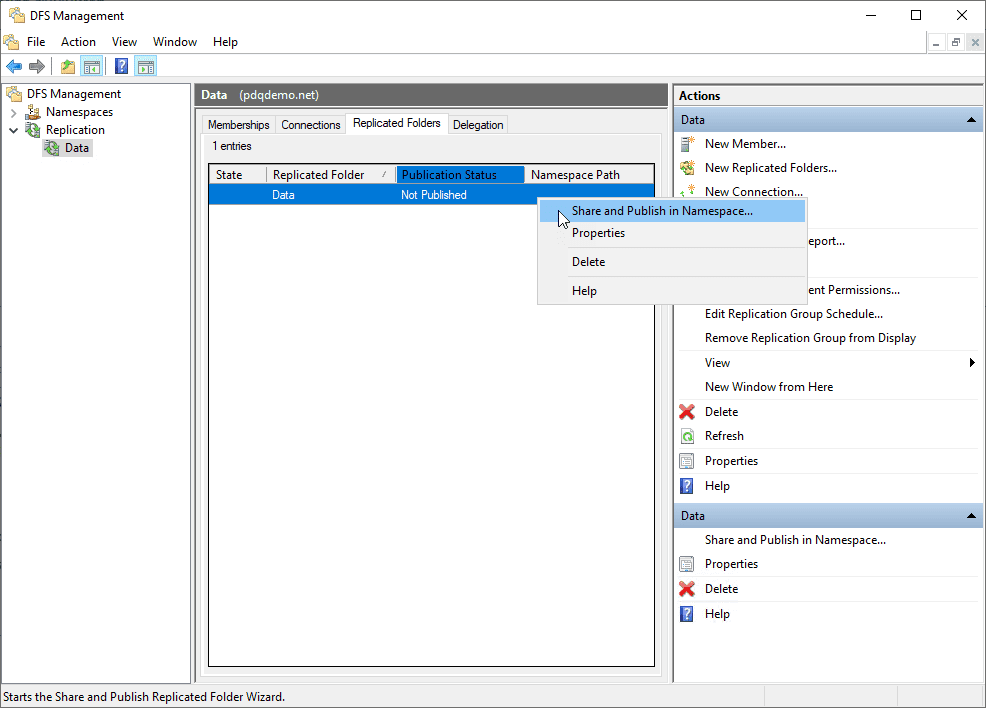Image resolution: width=986 pixels, height=708 pixels.
Task: Click the Data replication group tree icon
Action: point(52,148)
